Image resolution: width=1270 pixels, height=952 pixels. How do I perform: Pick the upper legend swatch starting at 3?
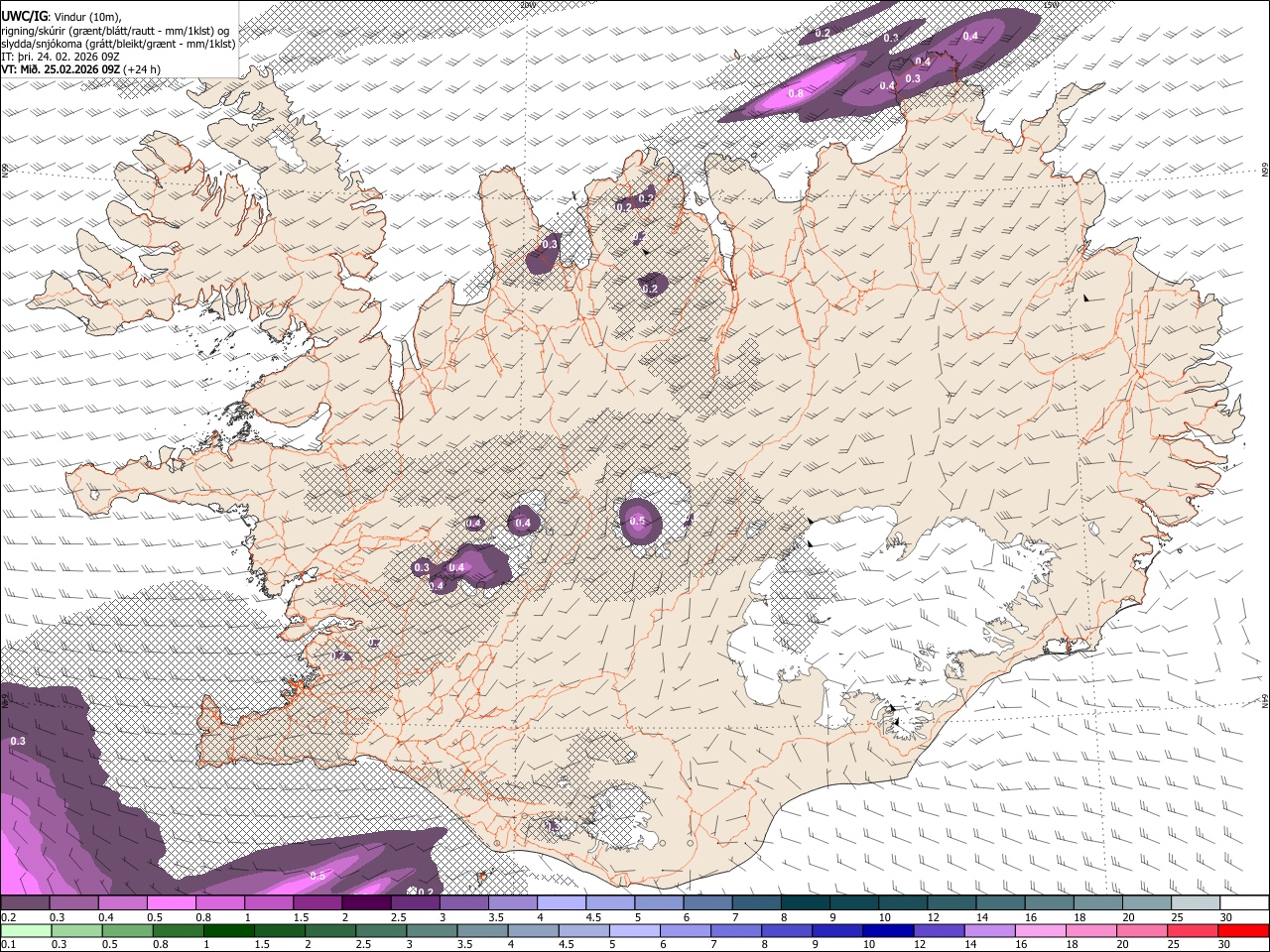[x=464, y=903]
